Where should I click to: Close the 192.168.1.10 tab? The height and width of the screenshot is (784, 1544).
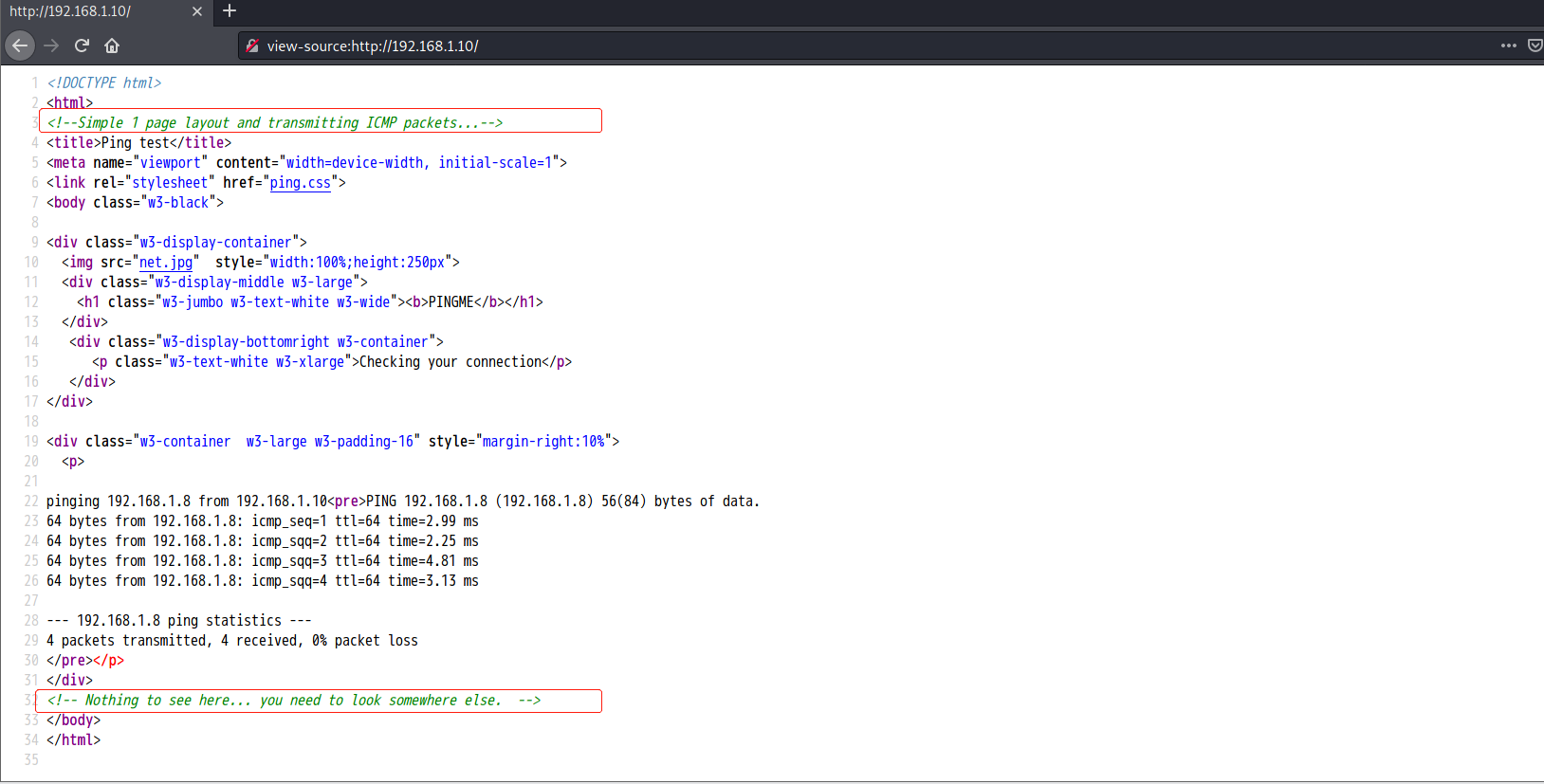tap(197, 11)
